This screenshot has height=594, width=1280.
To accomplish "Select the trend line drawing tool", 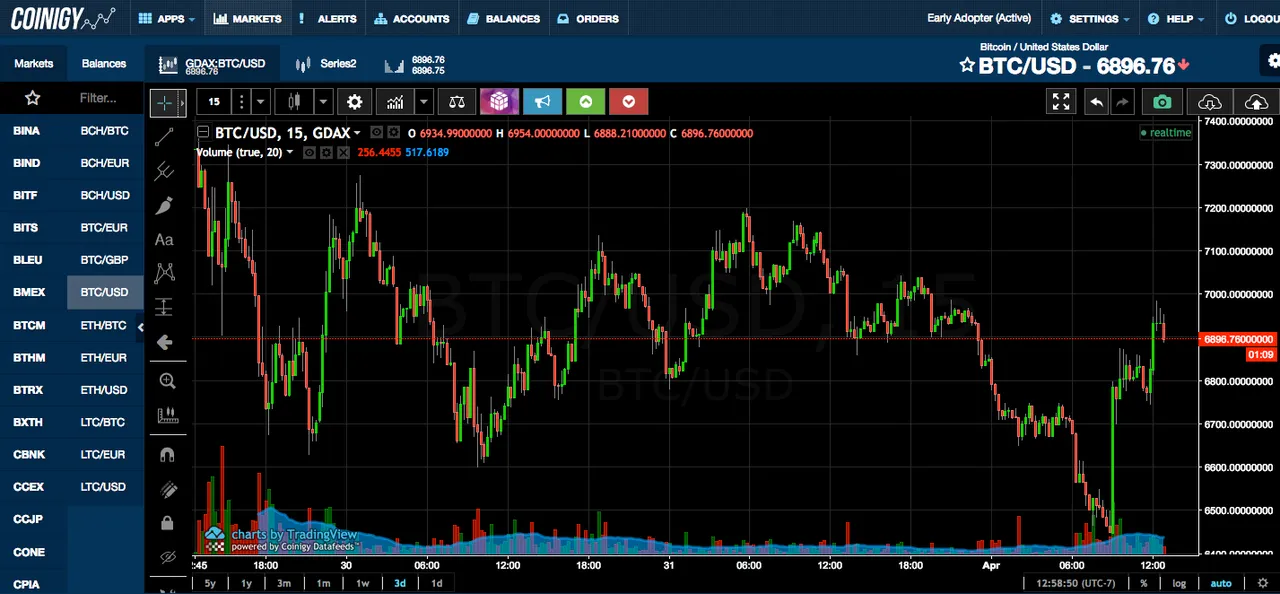I will [165, 137].
